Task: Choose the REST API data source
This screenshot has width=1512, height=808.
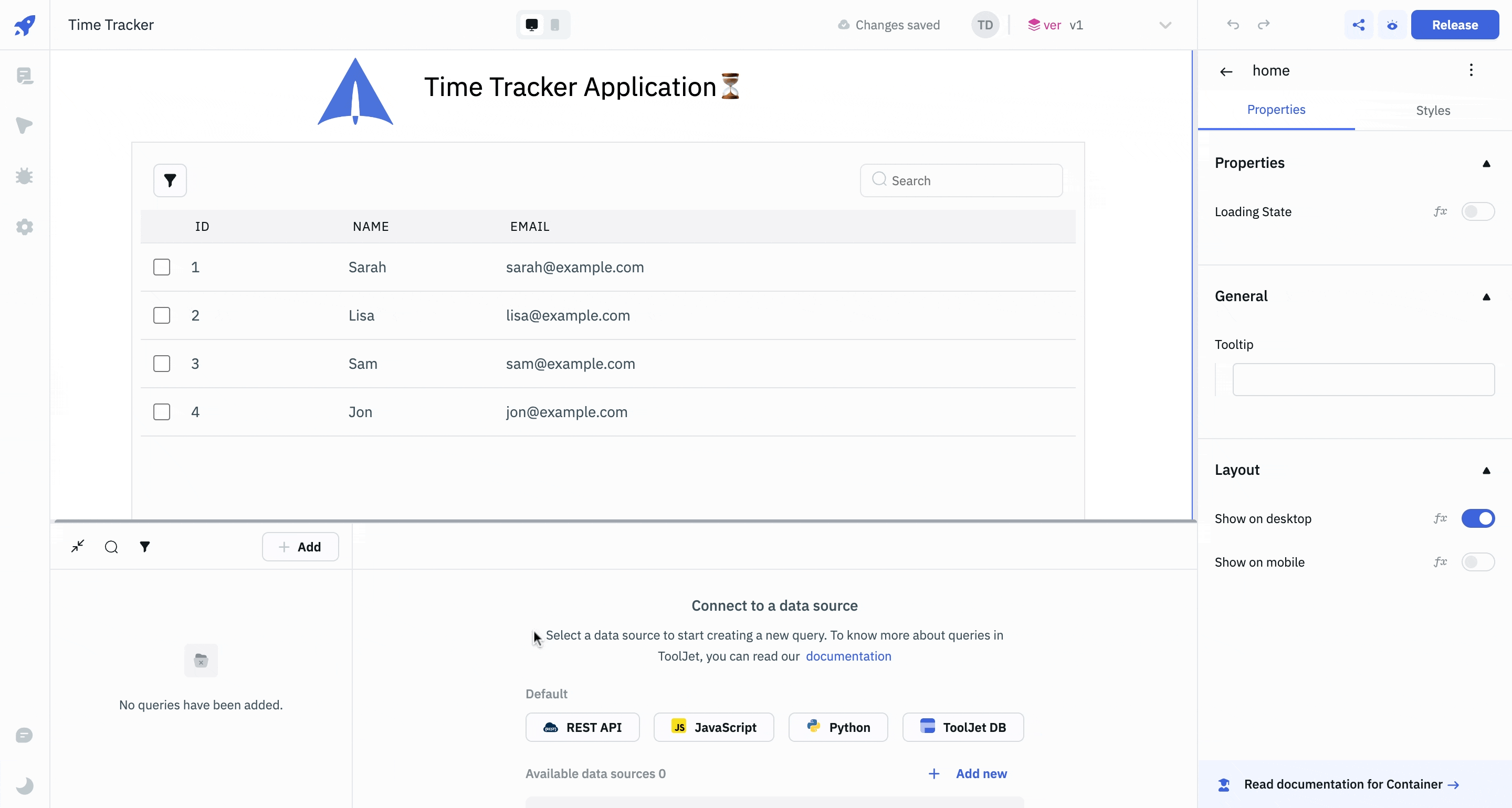Action: [x=582, y=727]
